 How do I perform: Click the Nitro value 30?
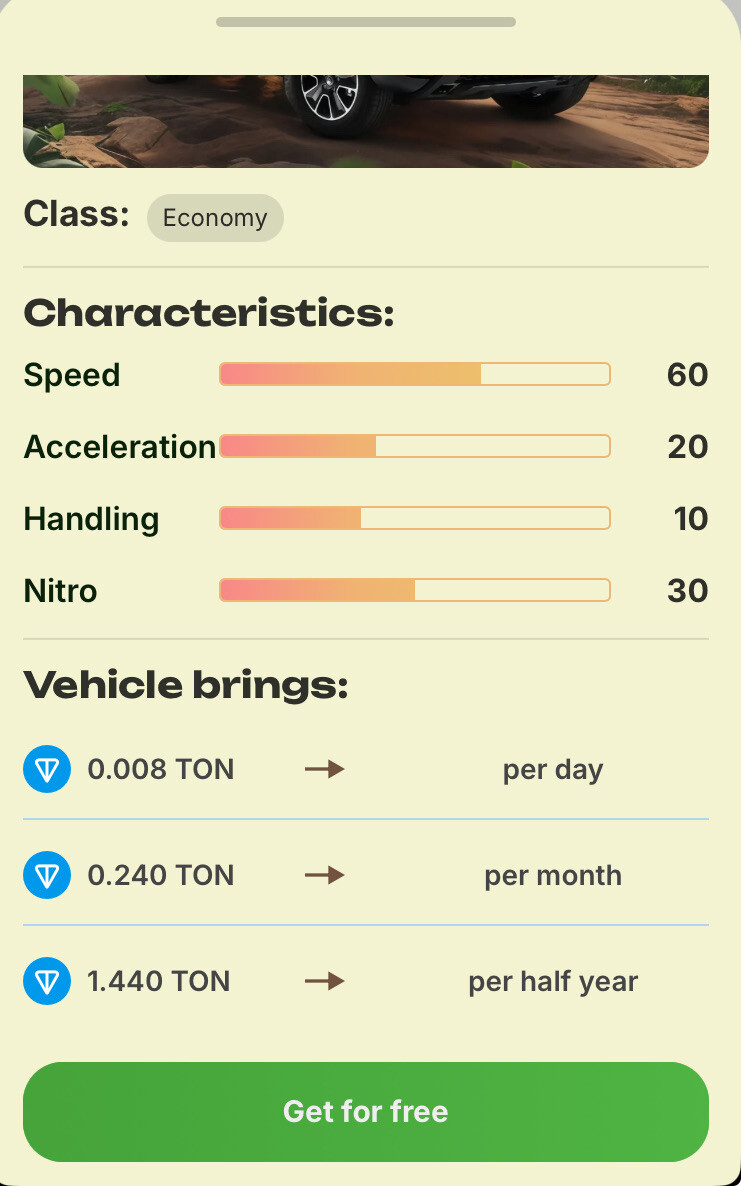(x=687, y=591)
